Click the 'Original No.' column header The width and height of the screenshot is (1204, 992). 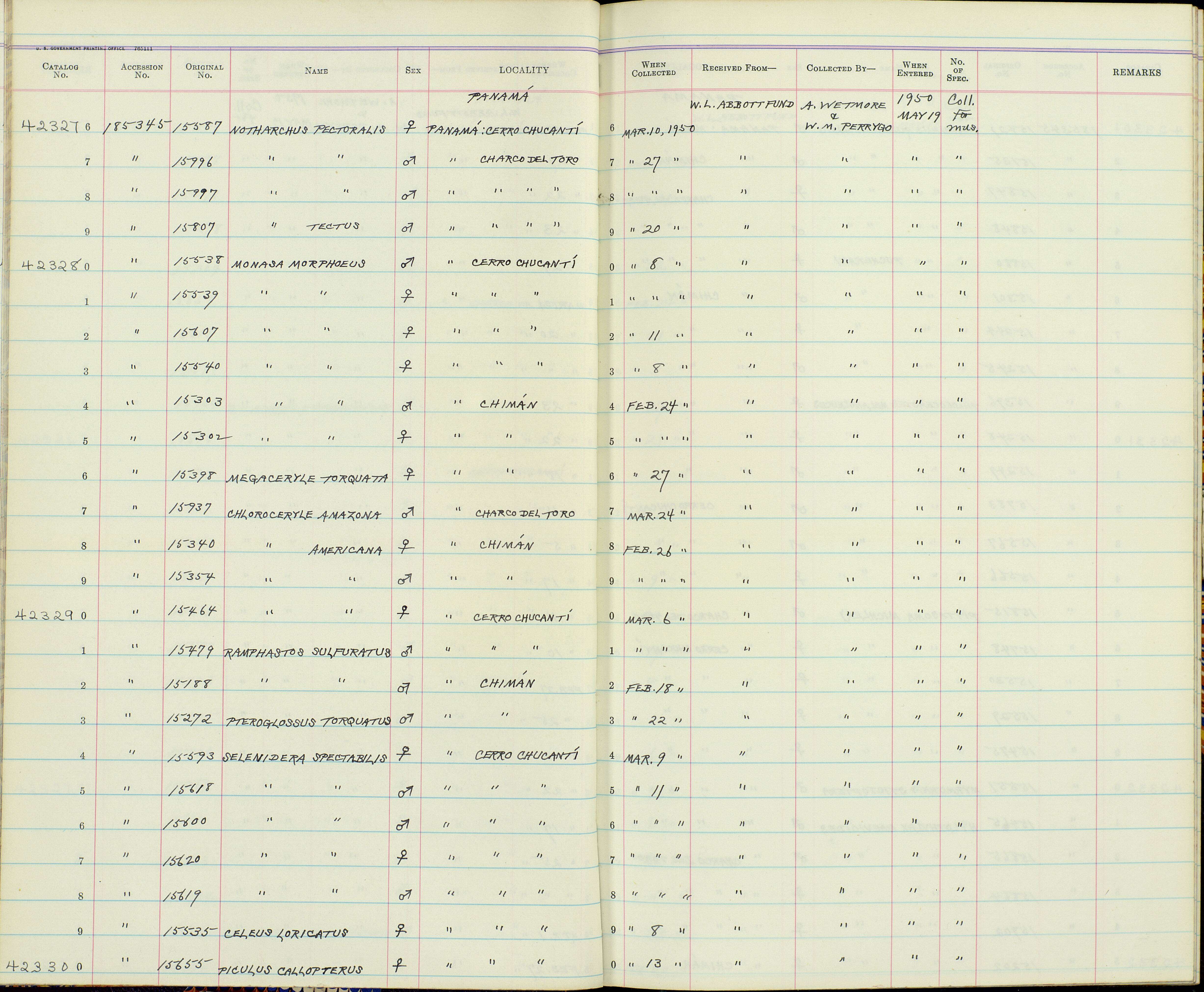(x=205, y=70)
